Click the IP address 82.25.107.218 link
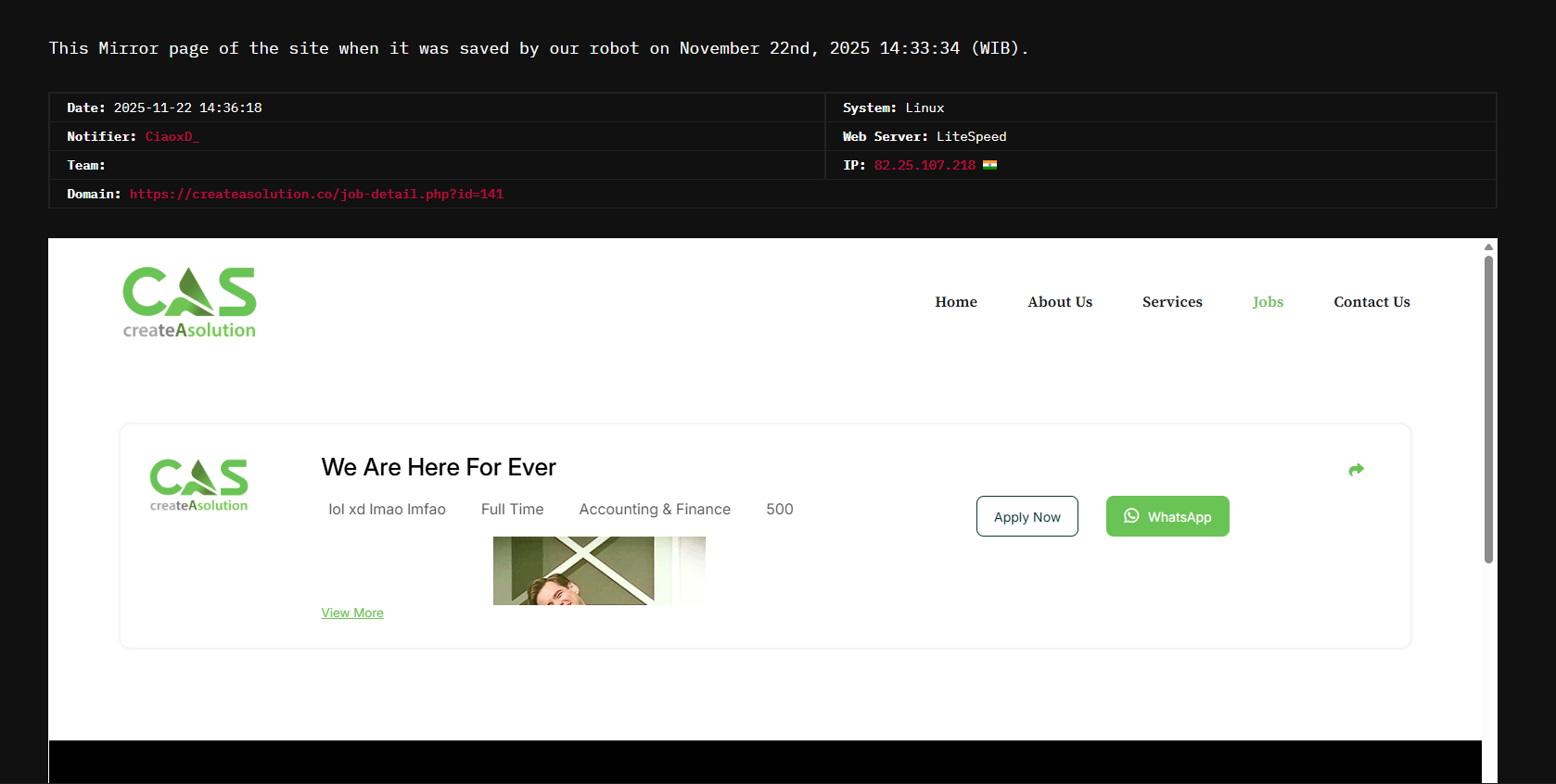 [924, 165]
